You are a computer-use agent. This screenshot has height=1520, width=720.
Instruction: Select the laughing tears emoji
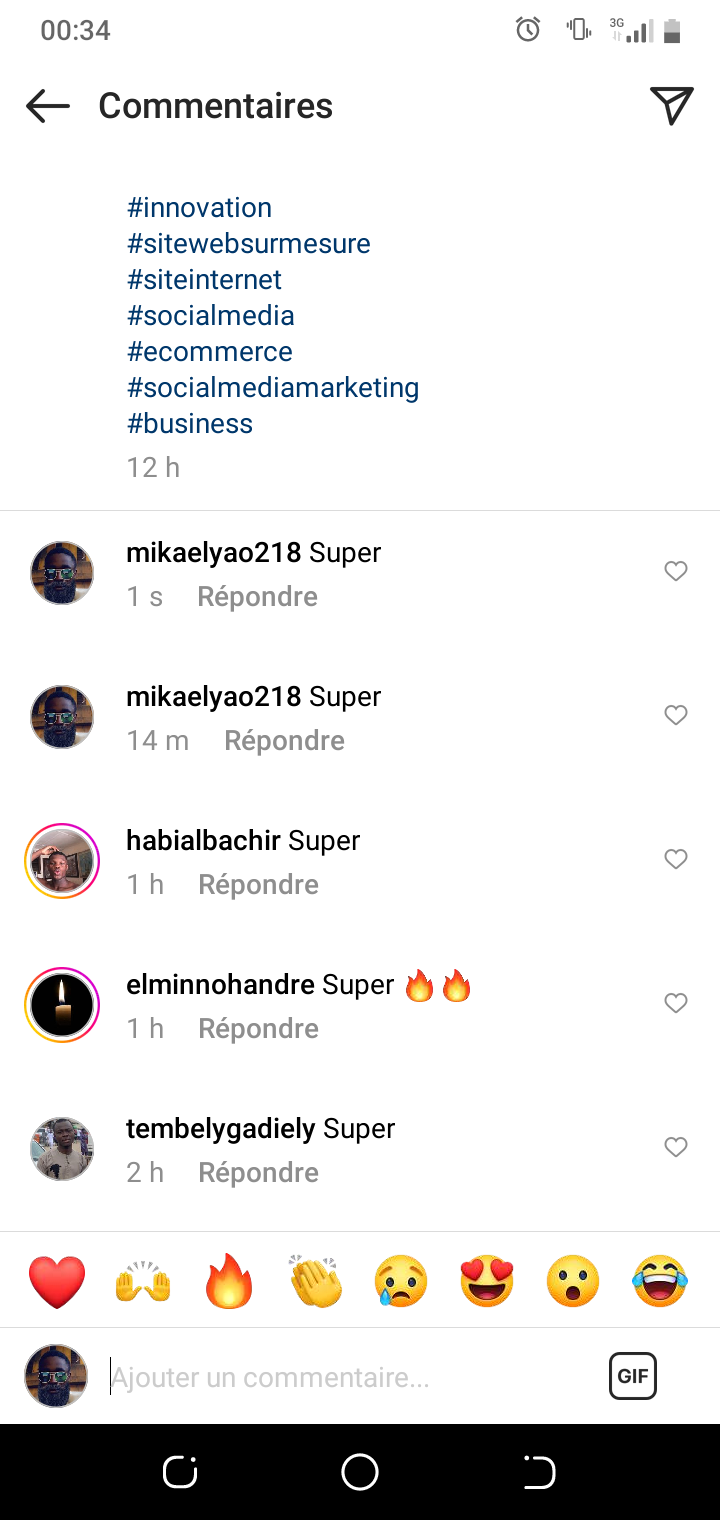[660, 1281]
